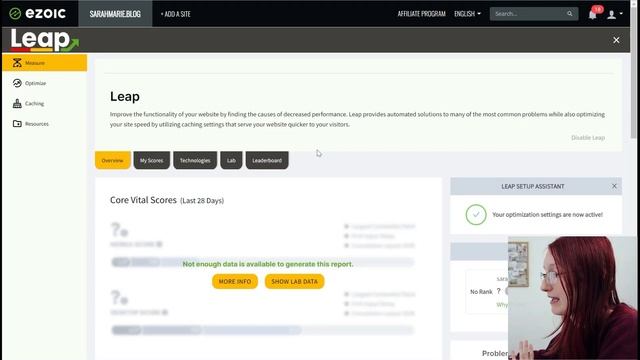Click the Ezoic logo
The image size is (640, 360).
pyautogui.click(x=37, y=13)
